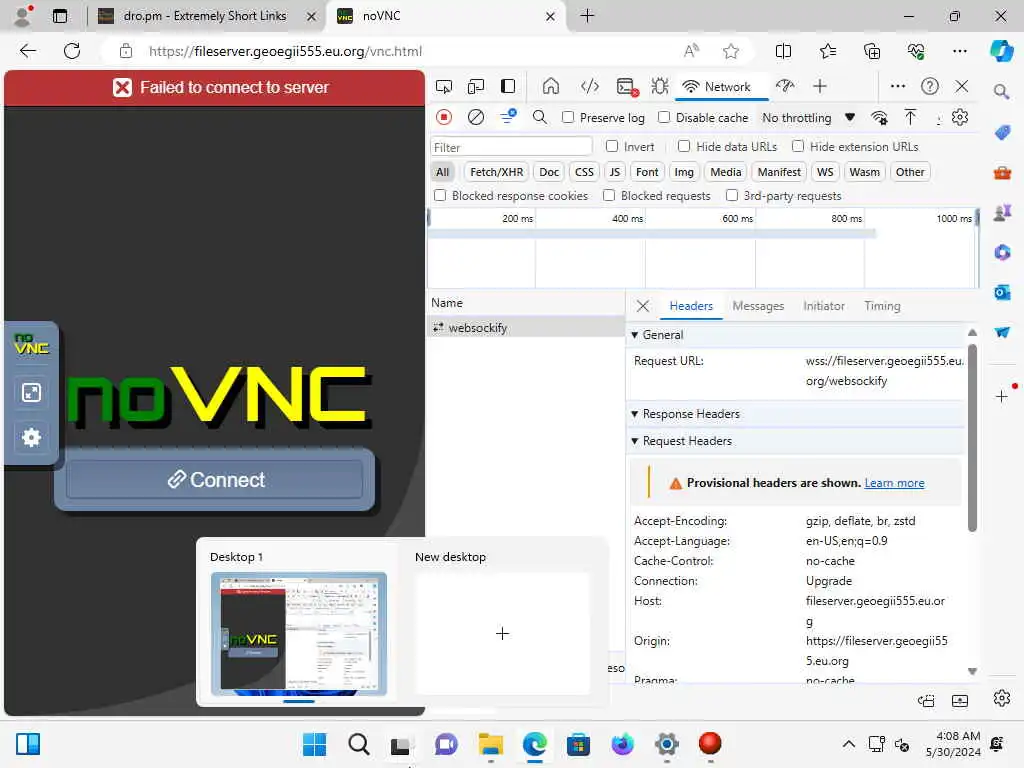
Task: Select Desktop 1 thumbnail
Action: click(298, 633)
